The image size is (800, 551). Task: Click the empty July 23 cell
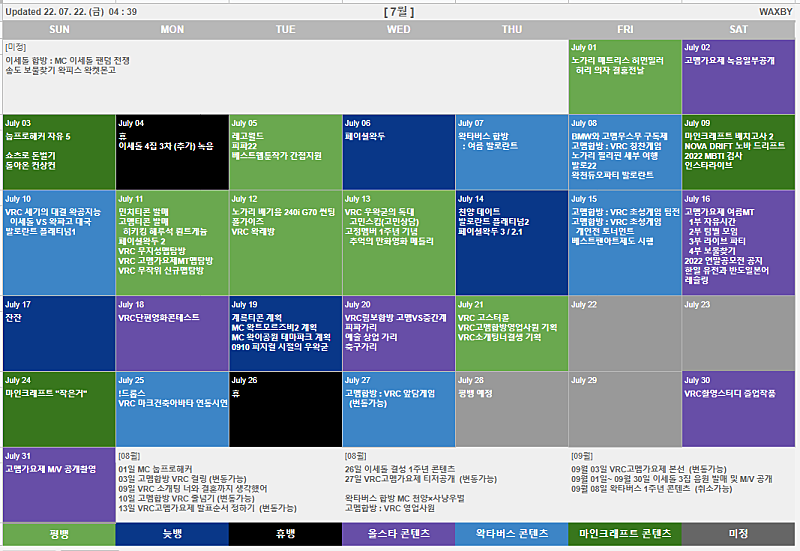pyautogui.click(x=738, y=333)
